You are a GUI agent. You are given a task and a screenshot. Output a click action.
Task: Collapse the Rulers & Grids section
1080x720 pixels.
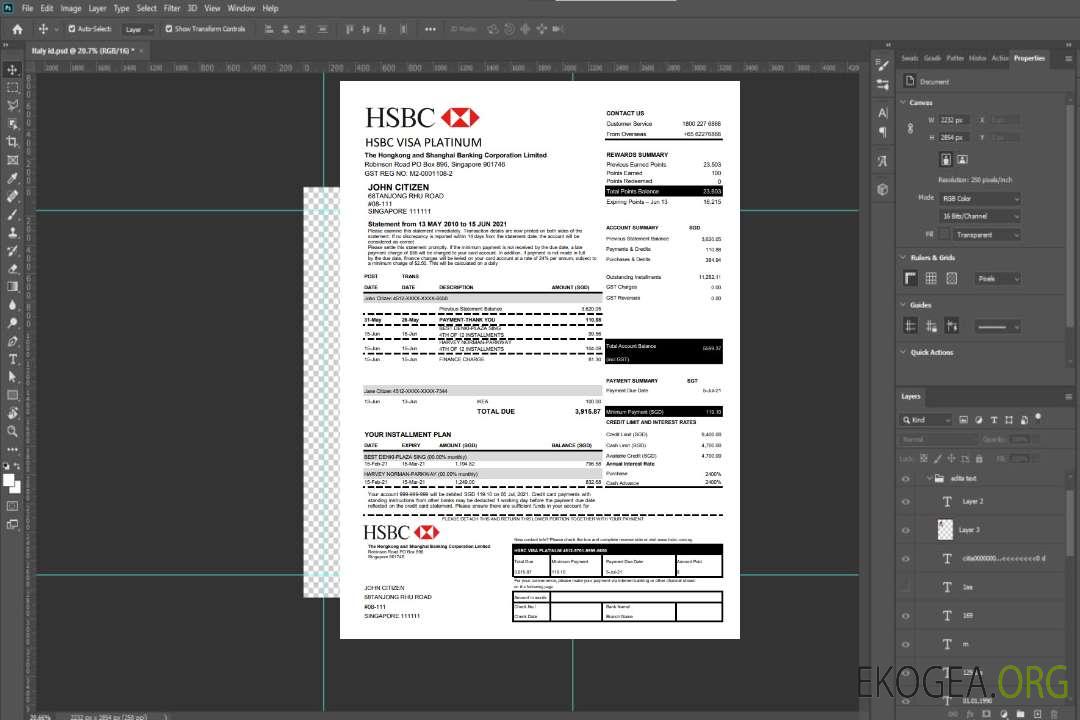click(x=903, y=257)
